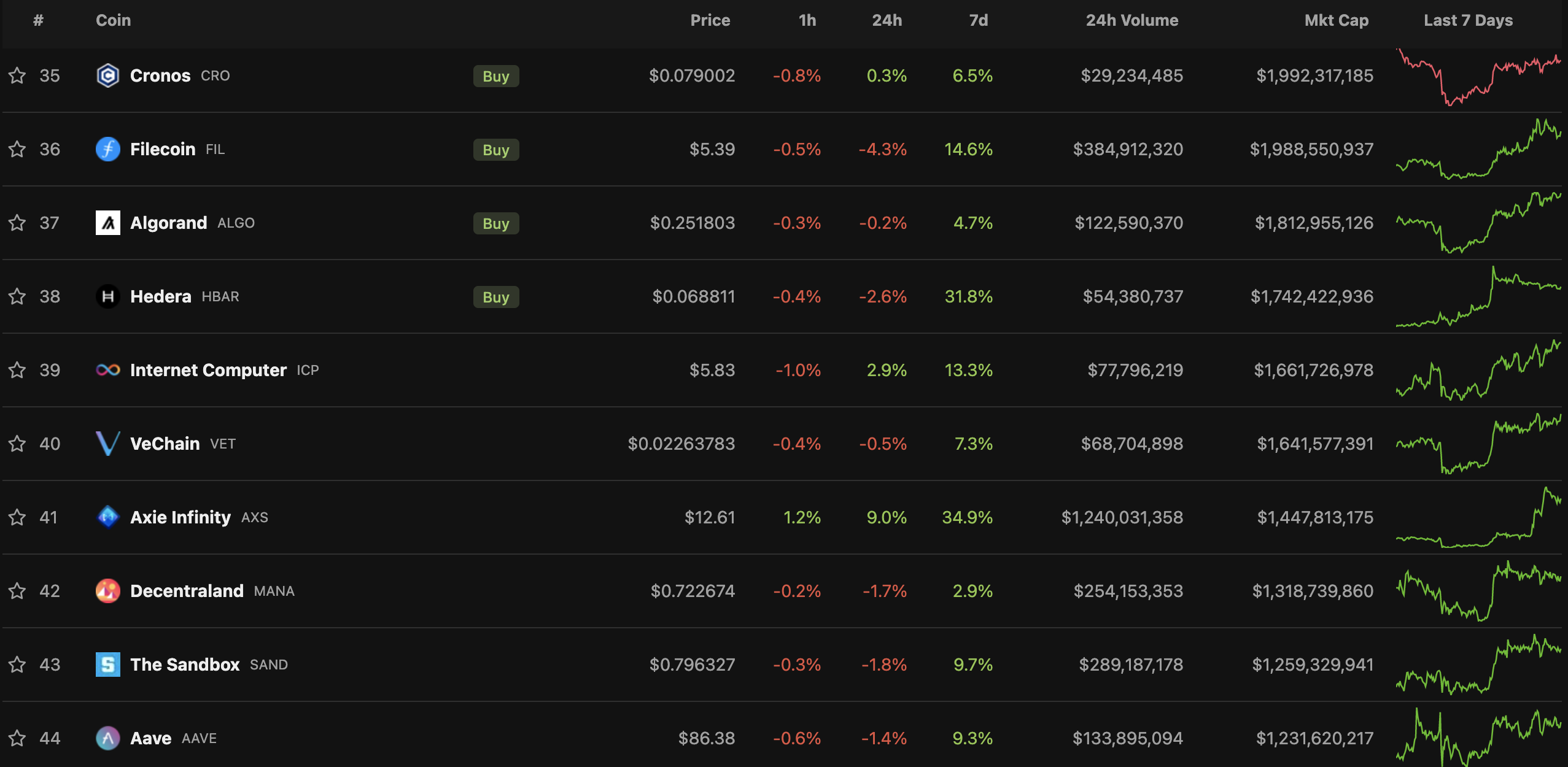Toggle the star next to Decentraland
This screenshot has width=1568, height=767.
pos(17,591)
